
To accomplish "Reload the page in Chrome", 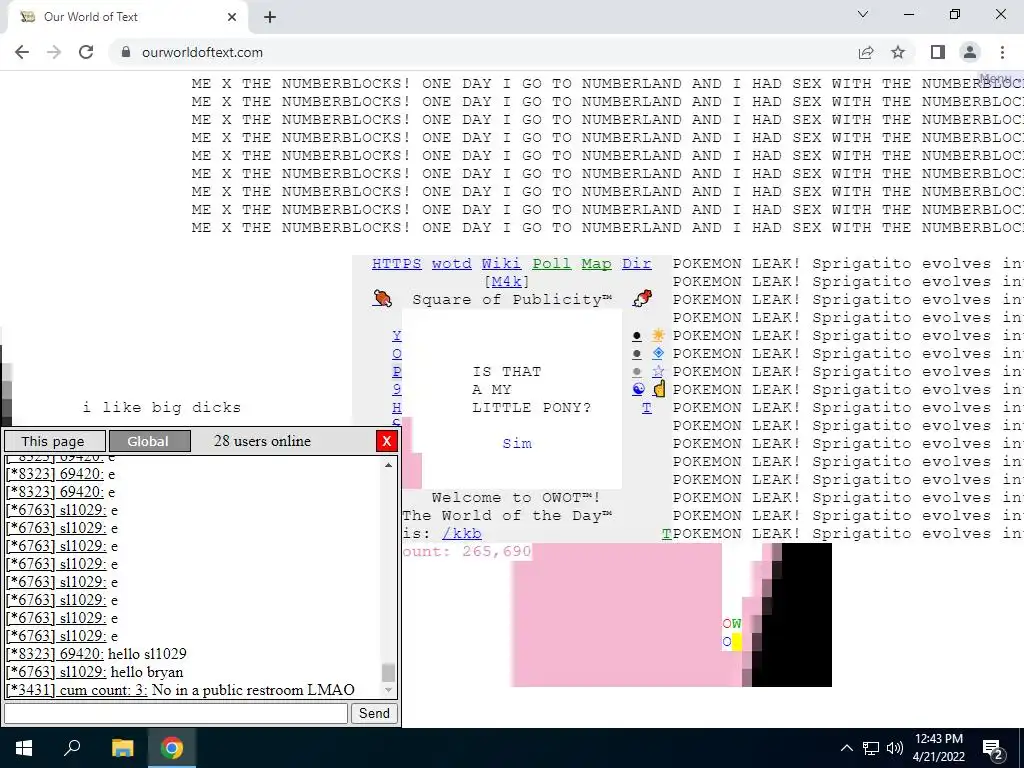I will coord(86,52).
